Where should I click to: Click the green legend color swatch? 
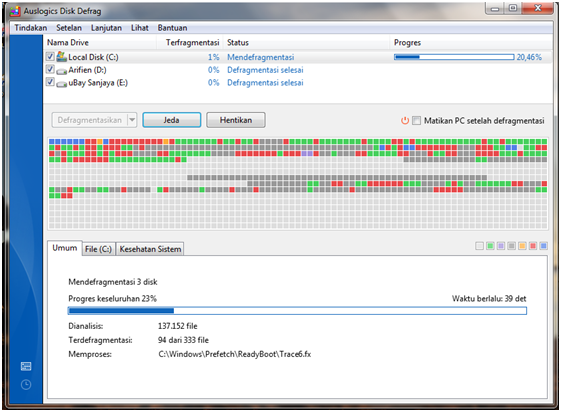tap(490, 246)
